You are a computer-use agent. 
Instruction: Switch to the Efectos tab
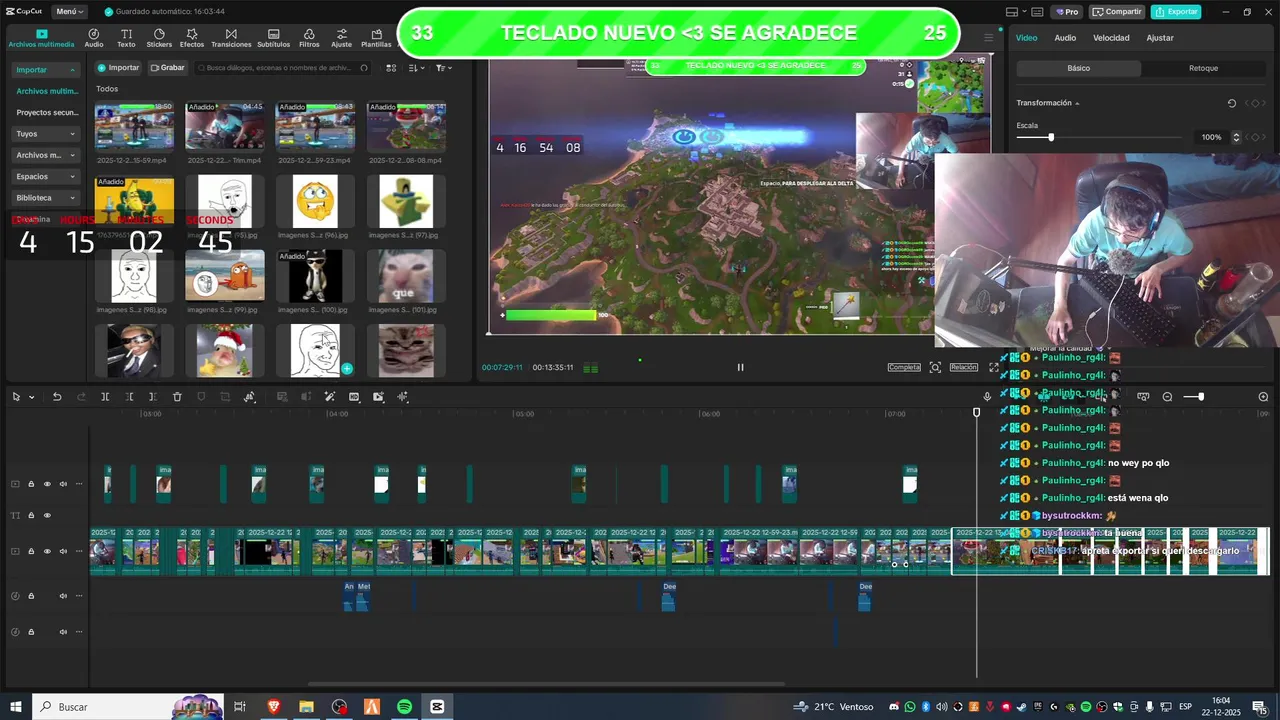click(x=192, y=38)
